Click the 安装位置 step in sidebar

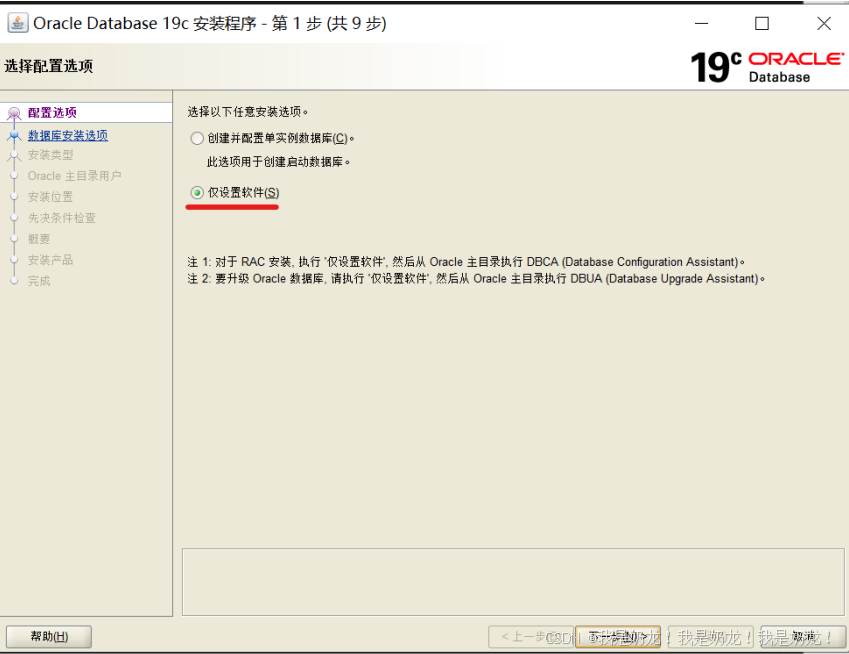coord(50,197)
